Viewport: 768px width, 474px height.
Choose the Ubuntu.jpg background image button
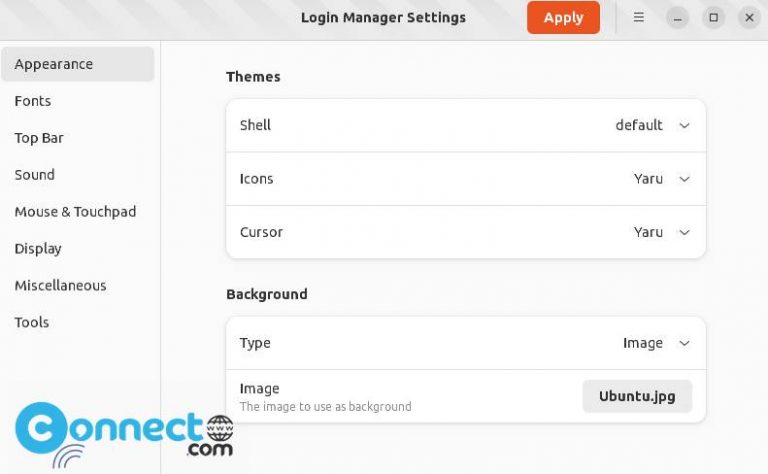(x=637, y=396)
